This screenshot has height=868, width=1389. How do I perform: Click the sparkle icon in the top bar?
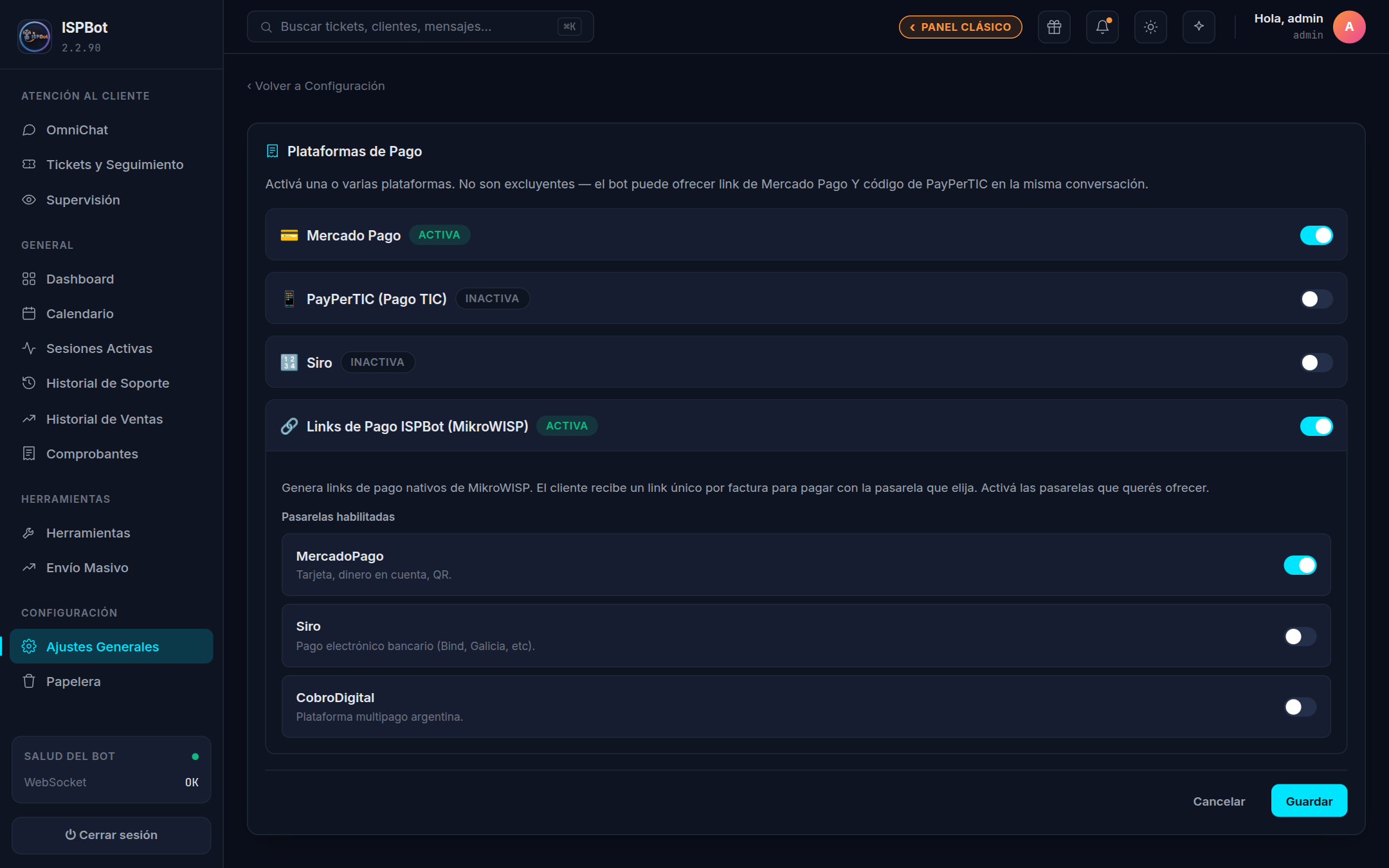pyautogui.click(x=1199, y=27)
